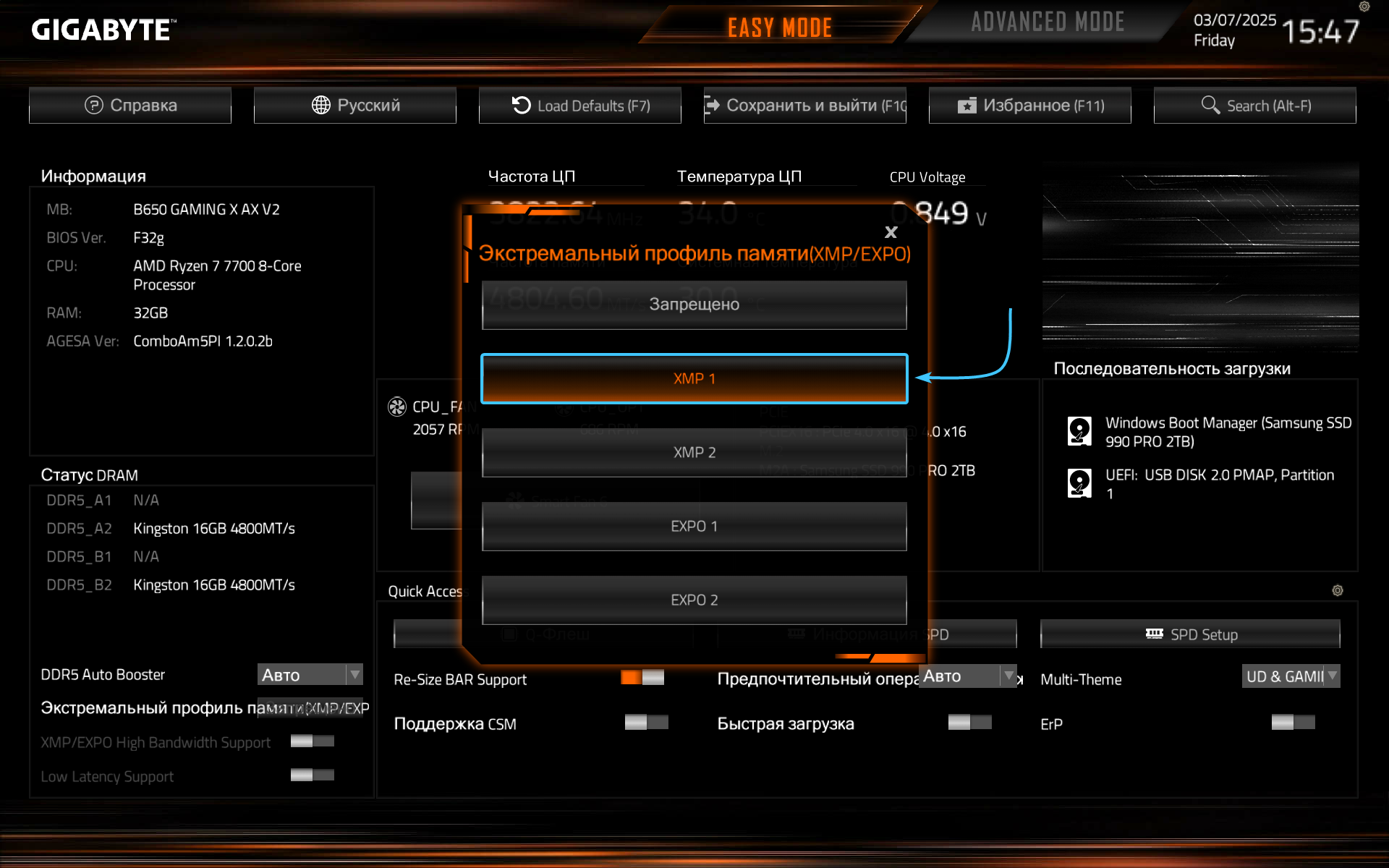Click BIOS version F32g text
Screen dimensions: 1389x868
pyautogui.click(x=148, y=238)
